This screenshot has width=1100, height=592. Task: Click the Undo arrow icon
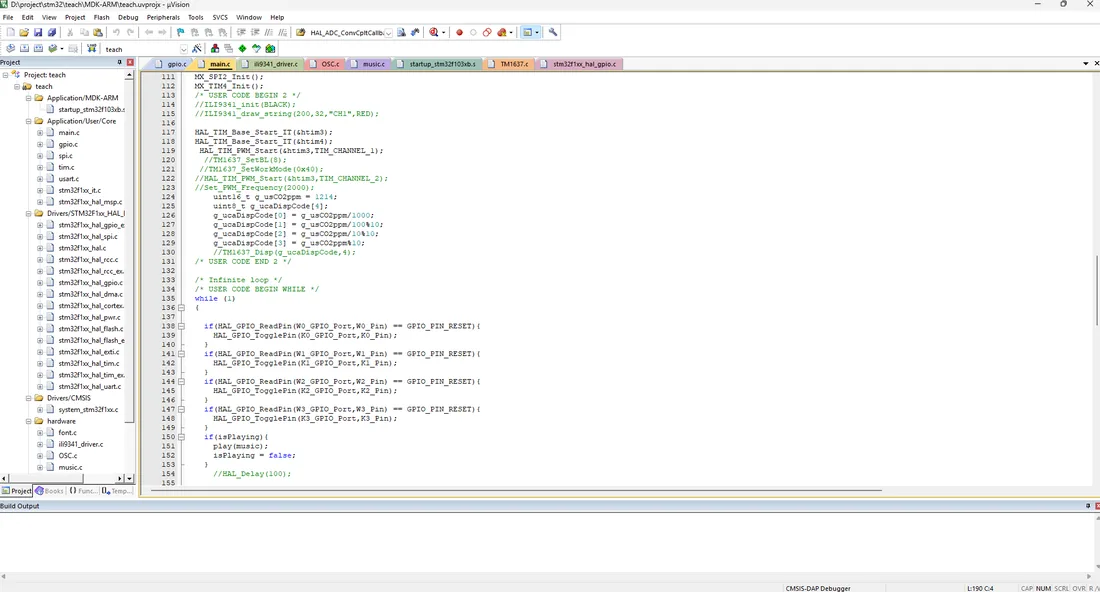pyautogui.click(x=116, y=32)
